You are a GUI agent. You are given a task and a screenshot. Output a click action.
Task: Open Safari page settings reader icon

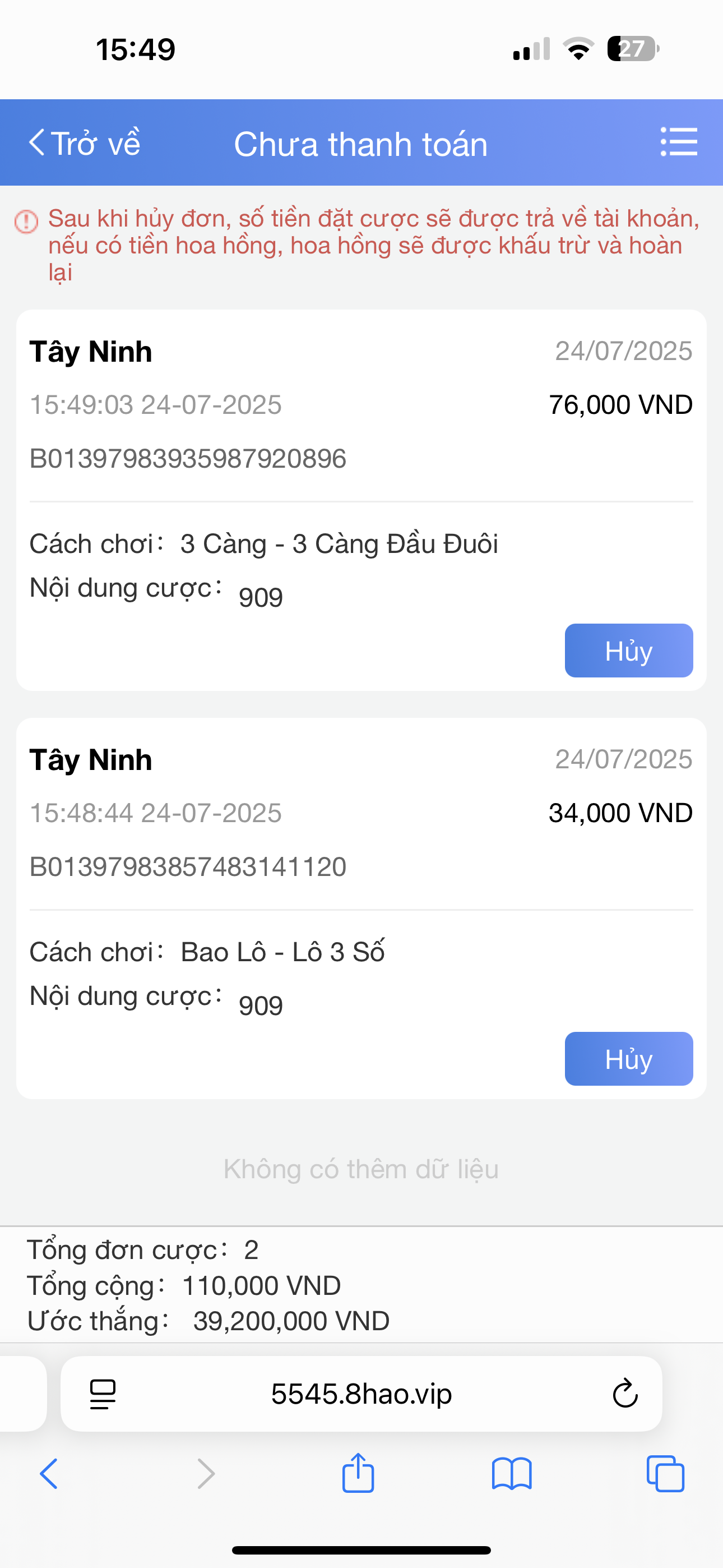[102, 1394]
